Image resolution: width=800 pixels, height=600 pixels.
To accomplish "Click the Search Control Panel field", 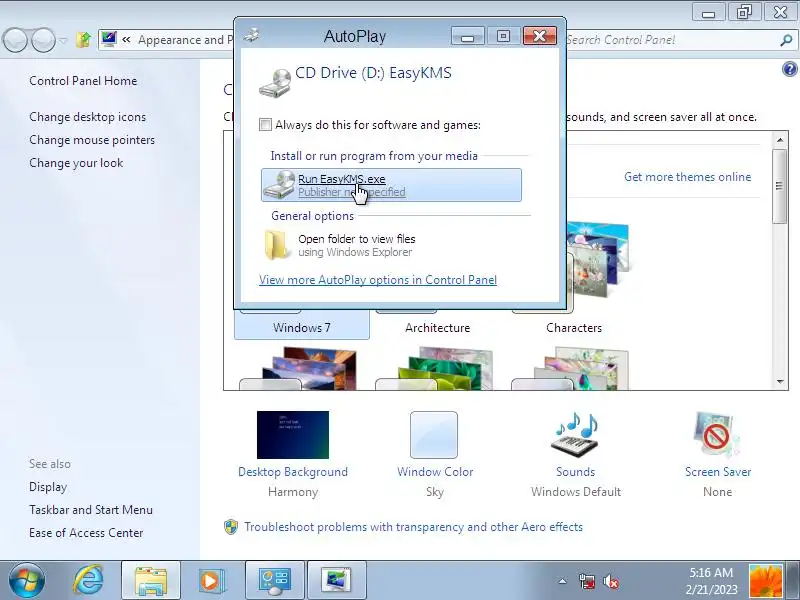I will coord(672,40).
